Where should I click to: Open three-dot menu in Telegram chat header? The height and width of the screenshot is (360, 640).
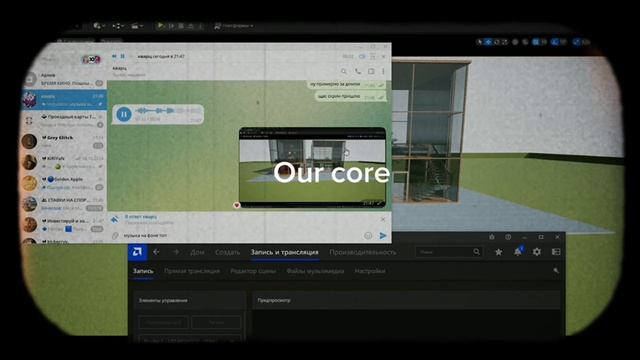coord(383,71)
